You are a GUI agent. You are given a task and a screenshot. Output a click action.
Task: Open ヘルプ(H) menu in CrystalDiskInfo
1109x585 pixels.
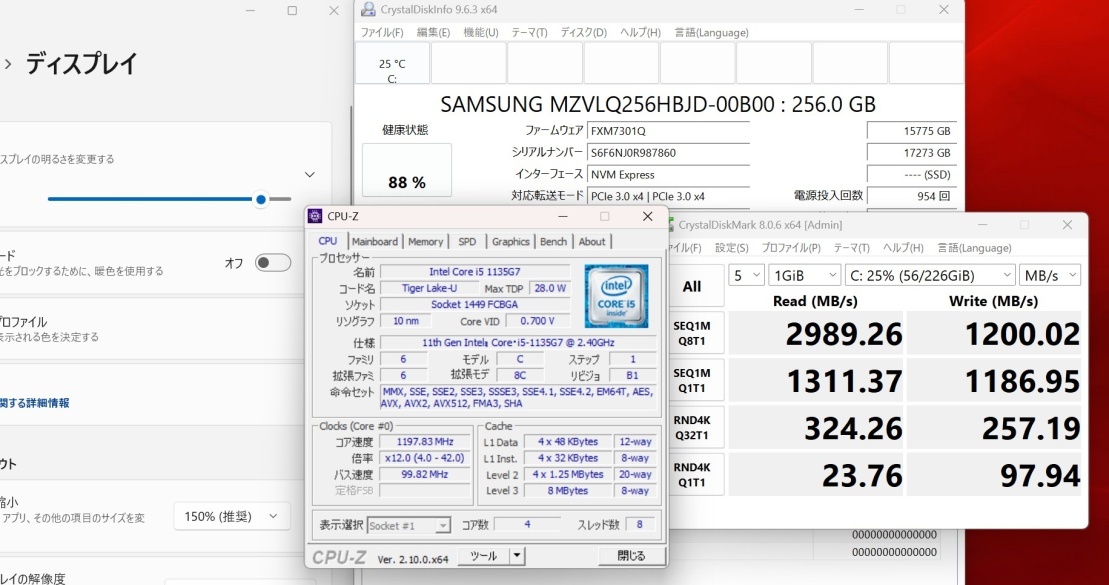click(640, 33)
